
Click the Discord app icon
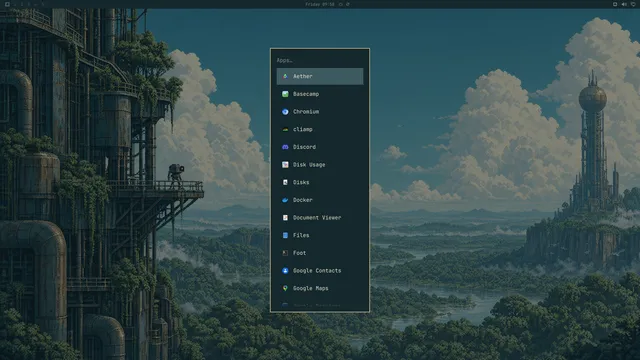(x=285, y=147)
